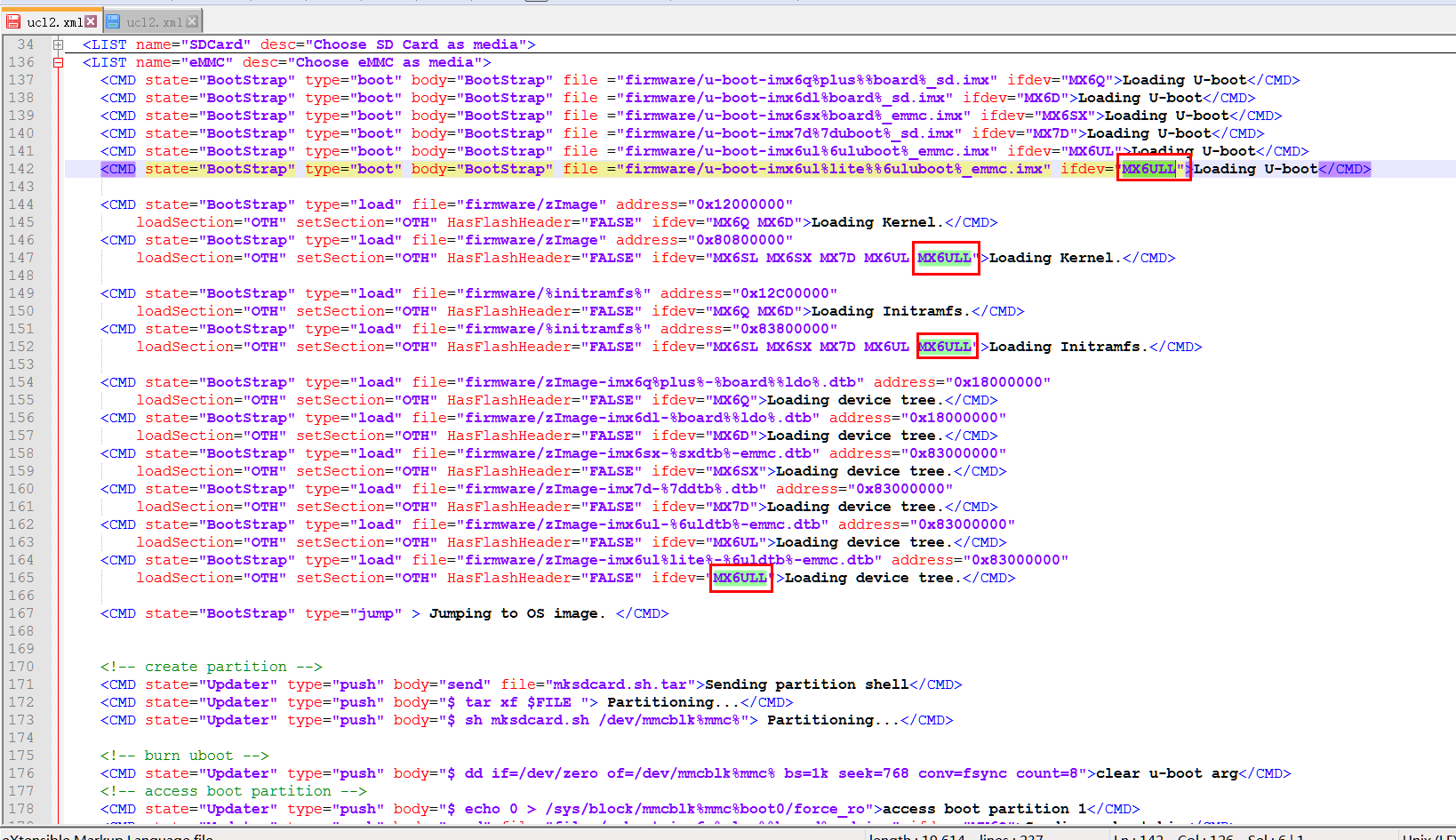Click ifdev value "MX7D" on line 140

click(1051, 133)
